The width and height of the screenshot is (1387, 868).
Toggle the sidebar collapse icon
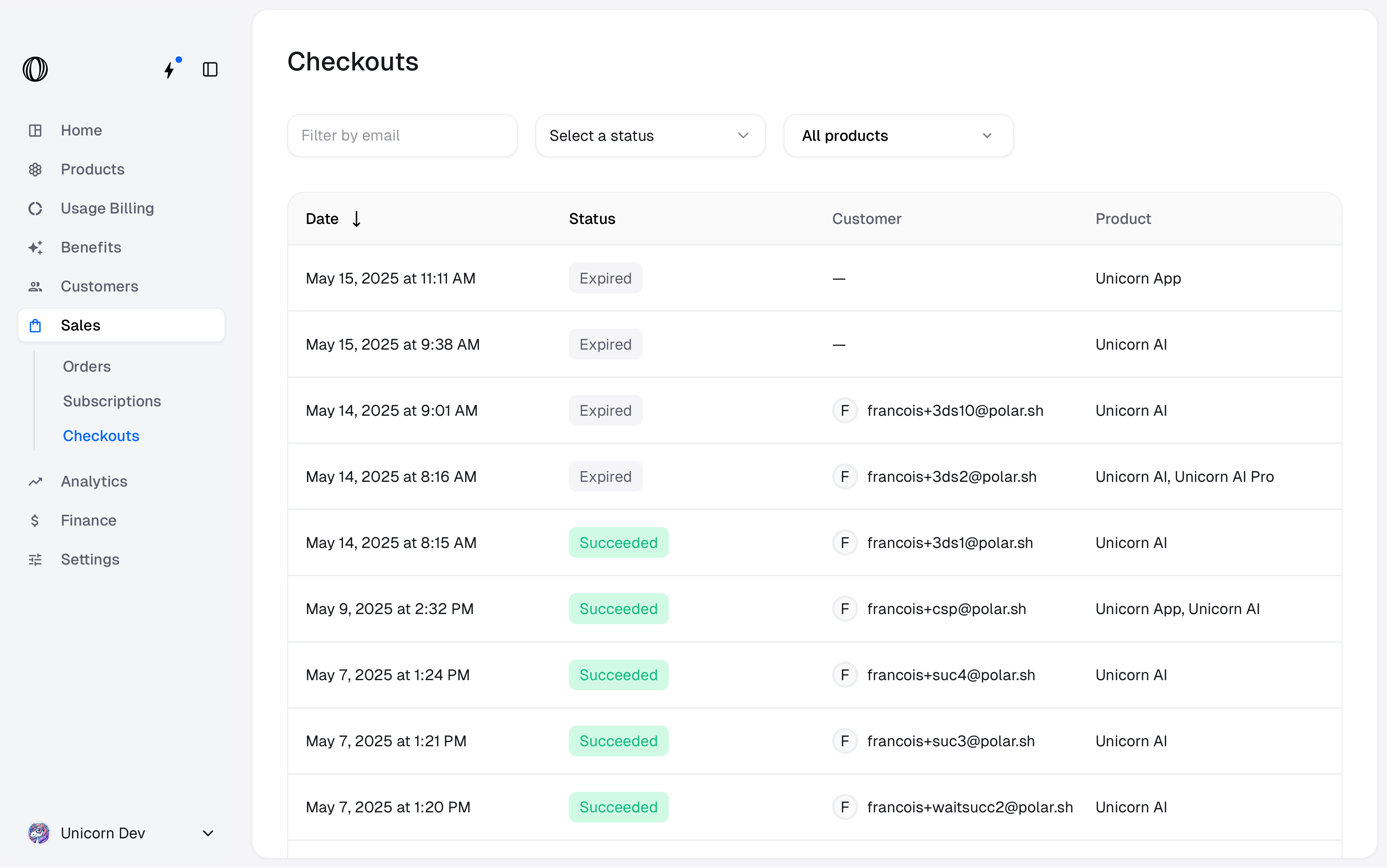[x=210, y=69]
